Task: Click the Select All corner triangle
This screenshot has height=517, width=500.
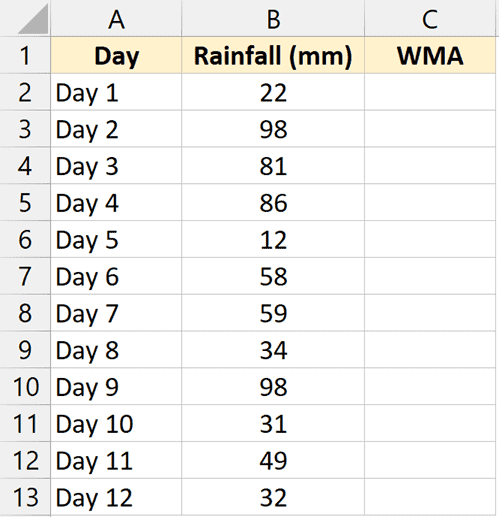Action: pos(33,20)
